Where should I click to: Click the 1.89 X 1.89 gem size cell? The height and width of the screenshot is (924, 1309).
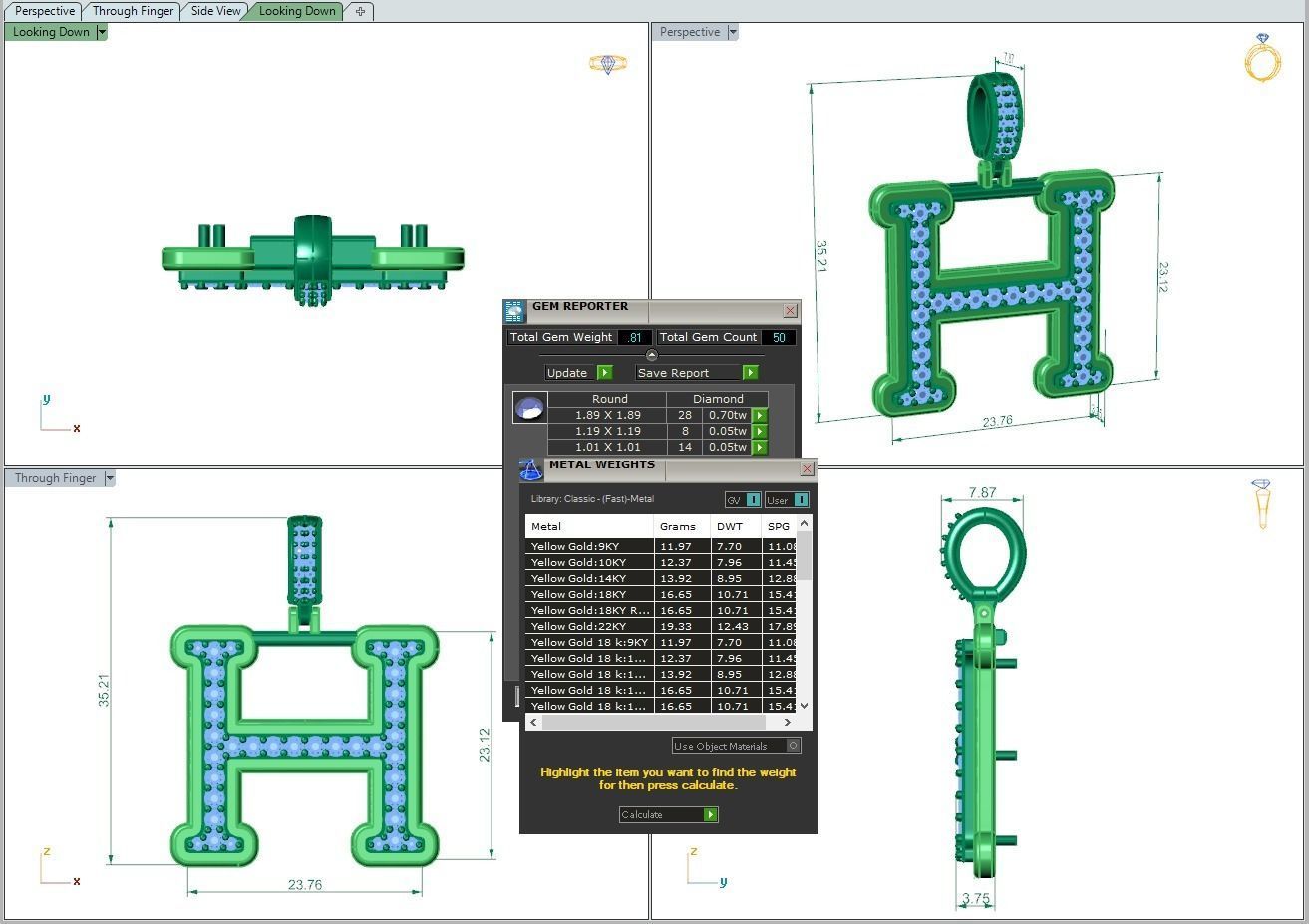pyautogui.click(x=608, y=415)
